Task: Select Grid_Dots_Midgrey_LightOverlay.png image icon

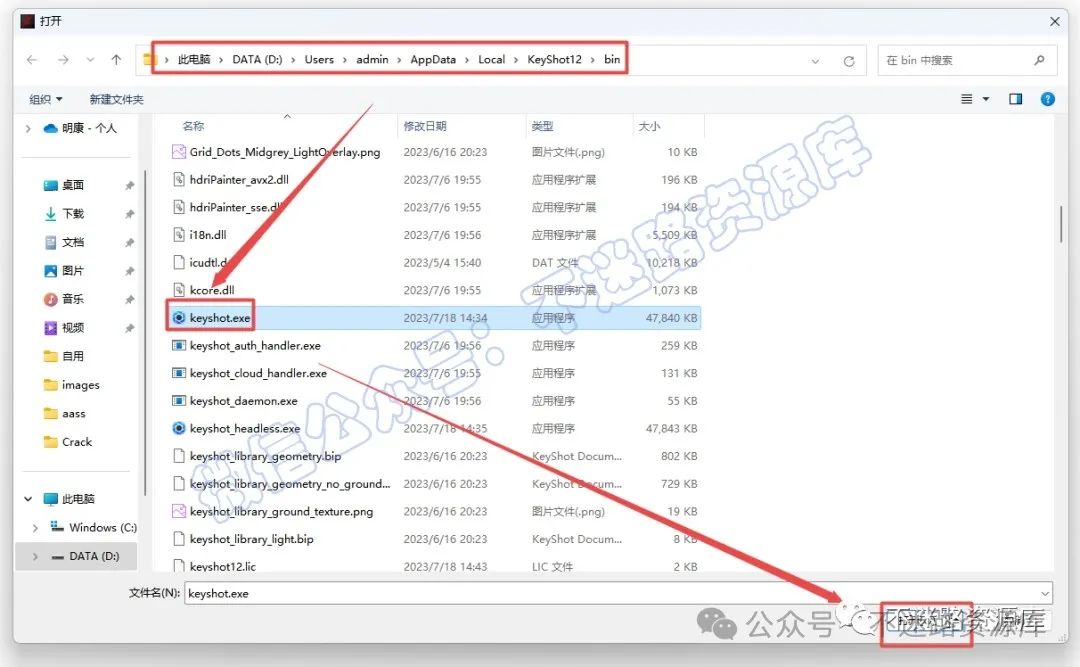Action: point(178,152)
